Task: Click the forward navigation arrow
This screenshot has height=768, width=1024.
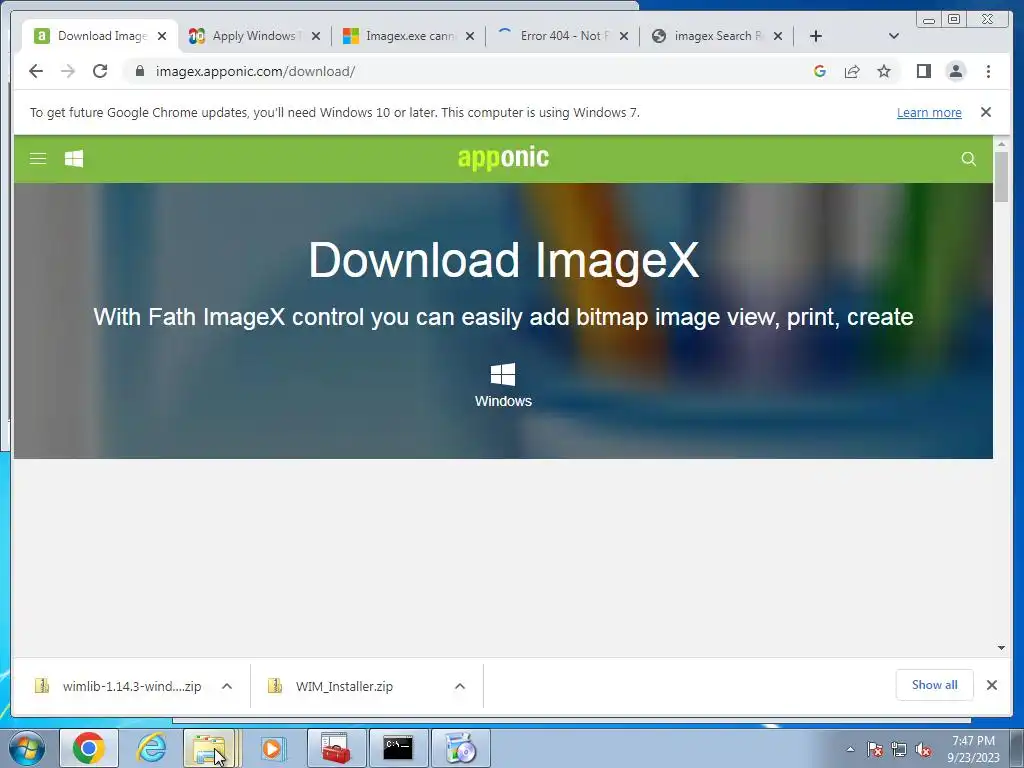Action: pos(68,71)
